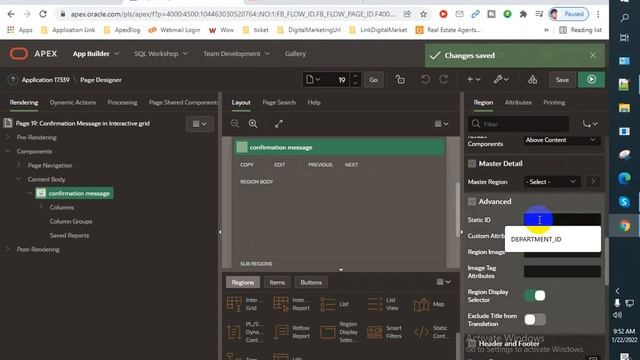Zoom in on the Layout pane
The height and width of the screenshot is (360, 640).
pos(253,124)
